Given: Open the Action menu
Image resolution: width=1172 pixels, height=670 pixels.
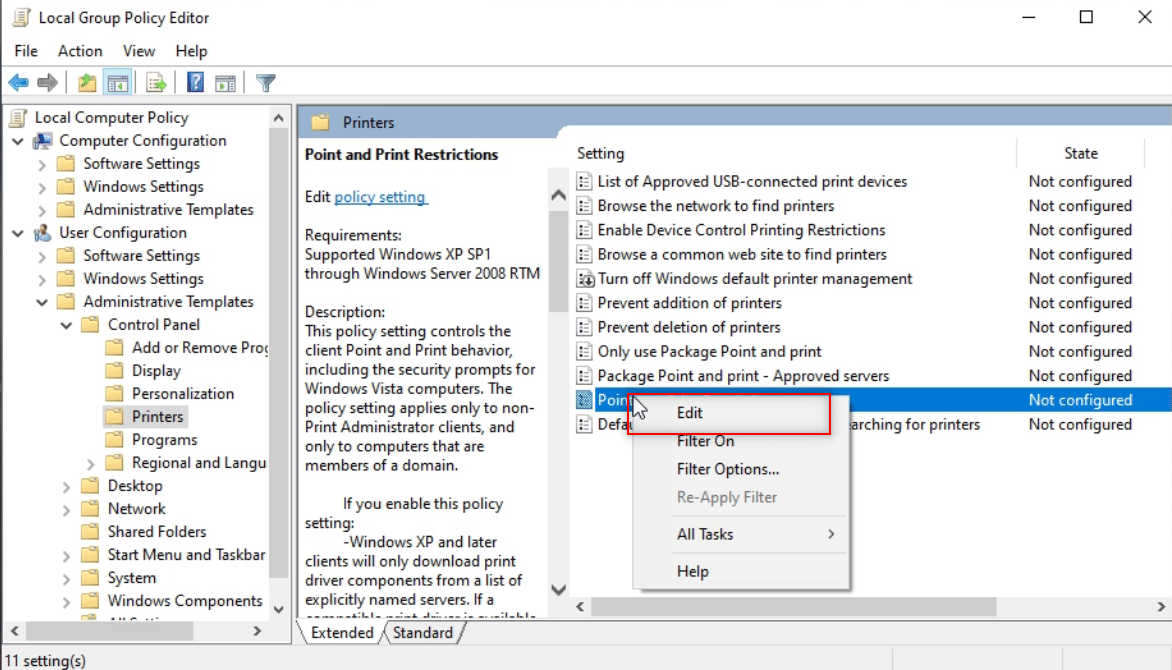Looking at the screenshot, I should [80, 51].
